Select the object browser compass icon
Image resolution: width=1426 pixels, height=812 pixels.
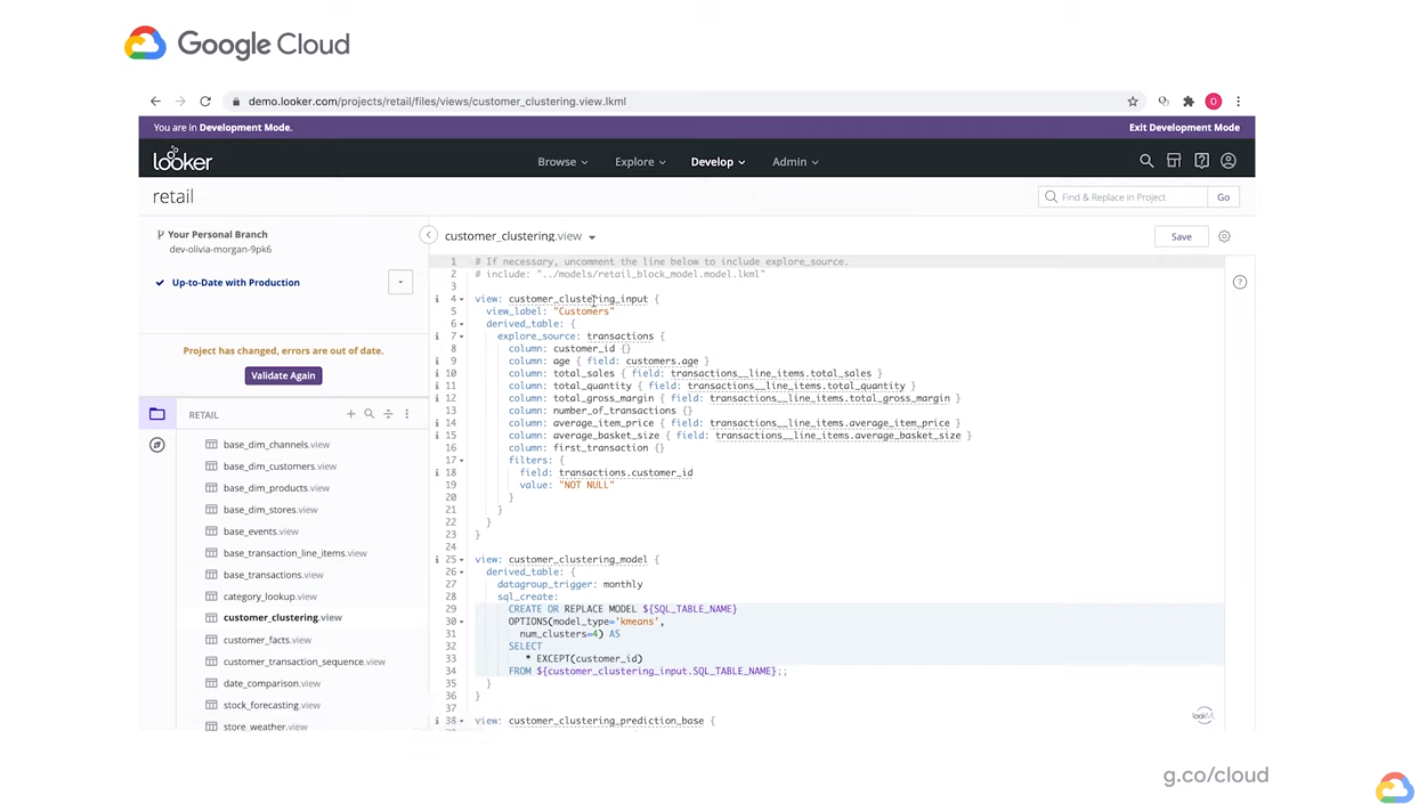pos(156,444)
